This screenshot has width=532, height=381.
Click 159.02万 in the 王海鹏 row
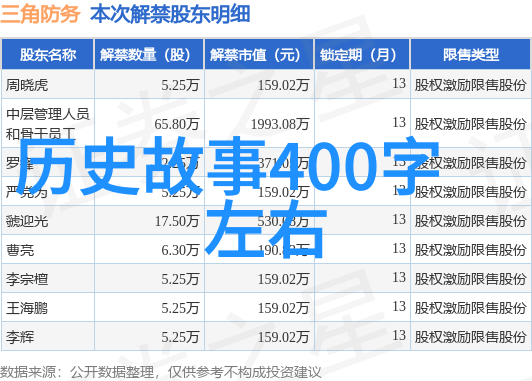[284, 308]
